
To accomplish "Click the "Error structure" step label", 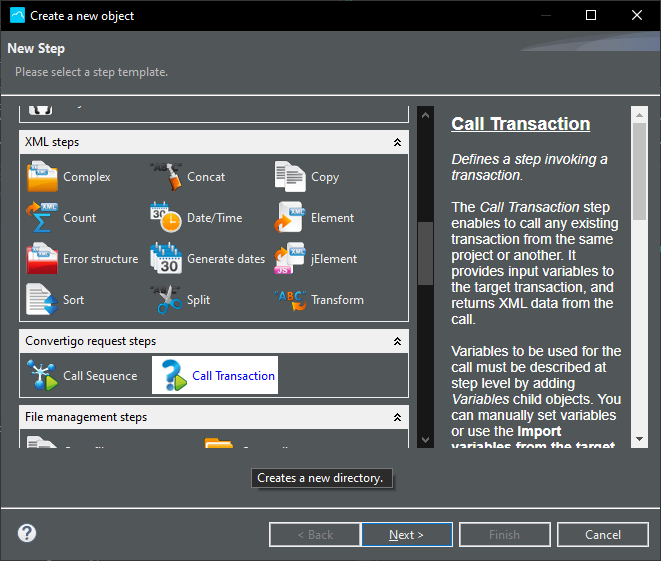I will pos(101,259).
